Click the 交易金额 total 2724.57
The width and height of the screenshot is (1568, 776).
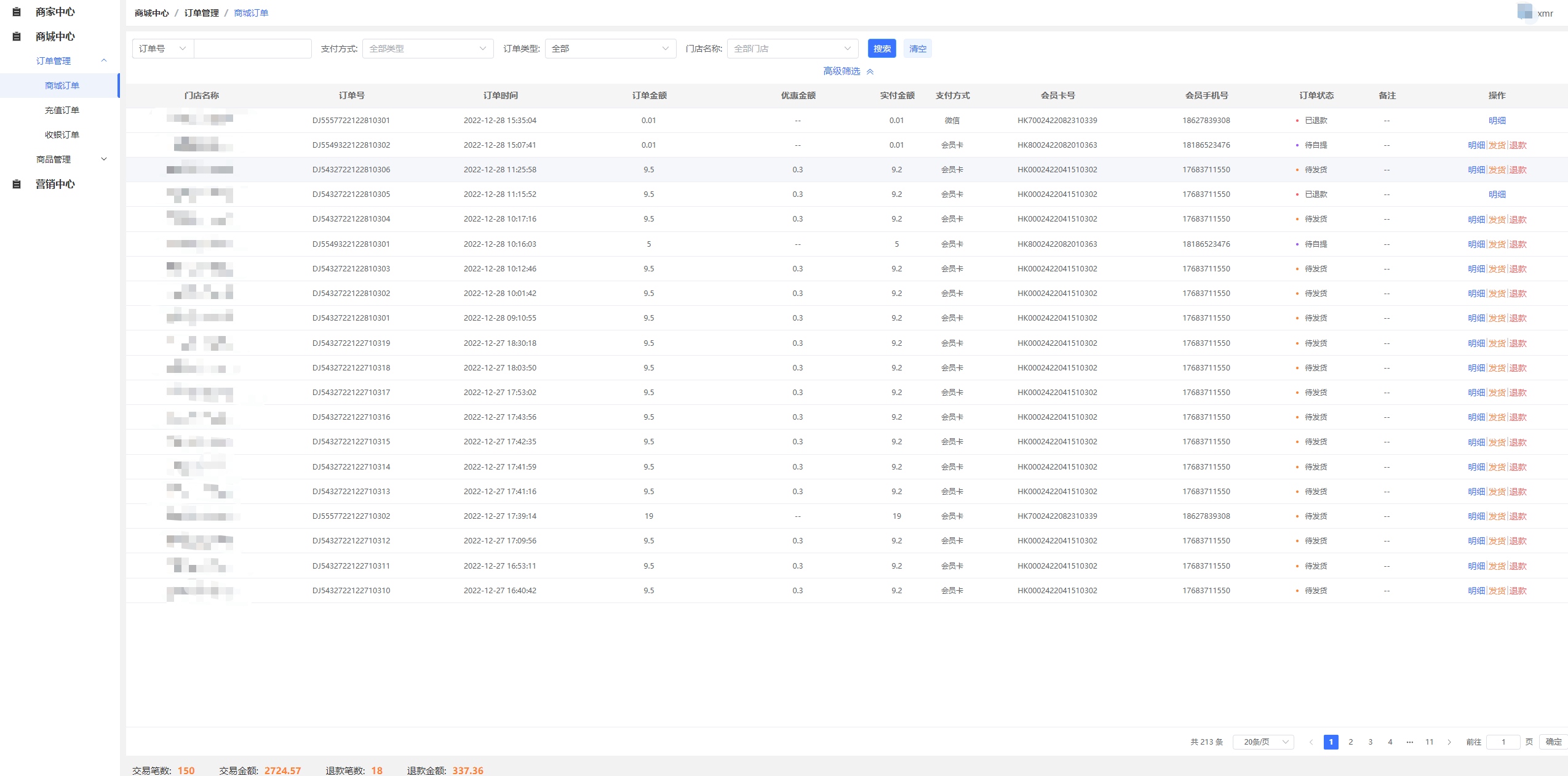point(282,770)
